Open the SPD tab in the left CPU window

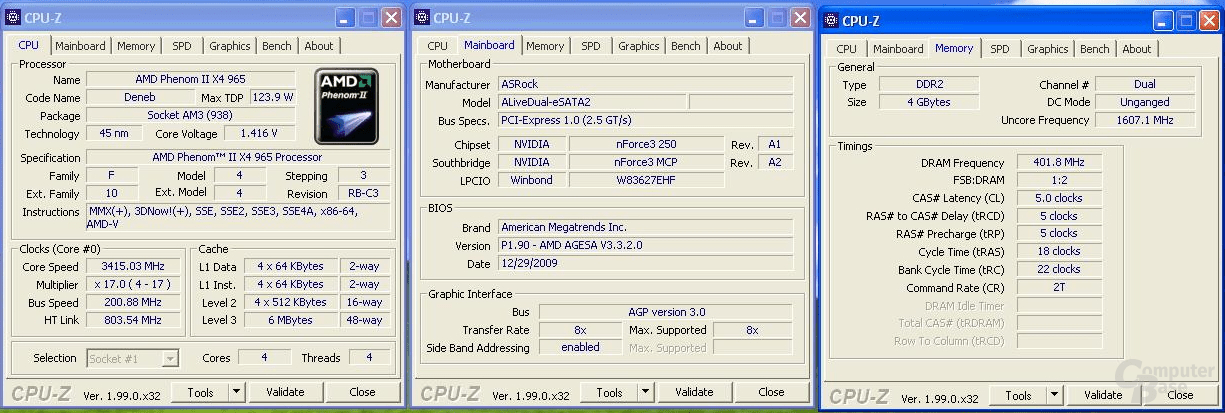click(182, 46)
